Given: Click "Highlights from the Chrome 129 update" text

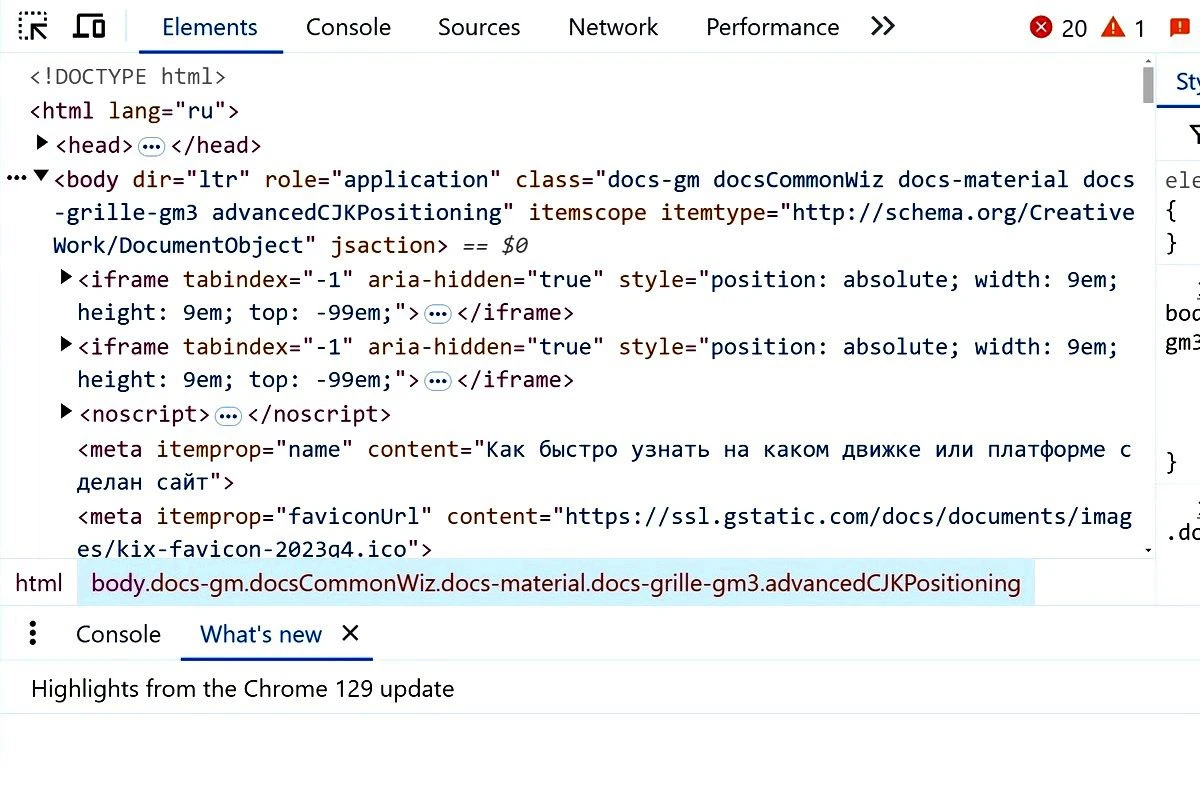Looking at the screenshot, I should pos(243,689).
